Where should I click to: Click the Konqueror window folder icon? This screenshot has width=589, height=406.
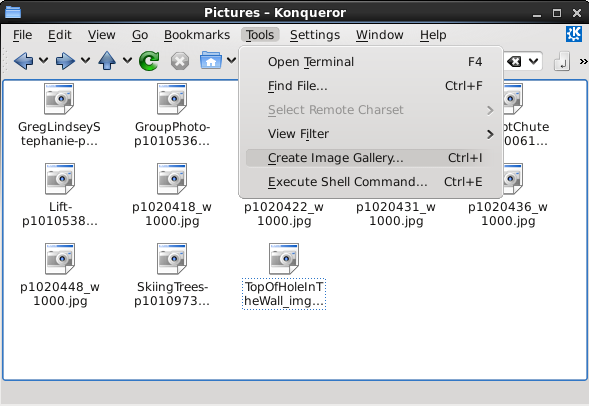click(x=13, y=12)
